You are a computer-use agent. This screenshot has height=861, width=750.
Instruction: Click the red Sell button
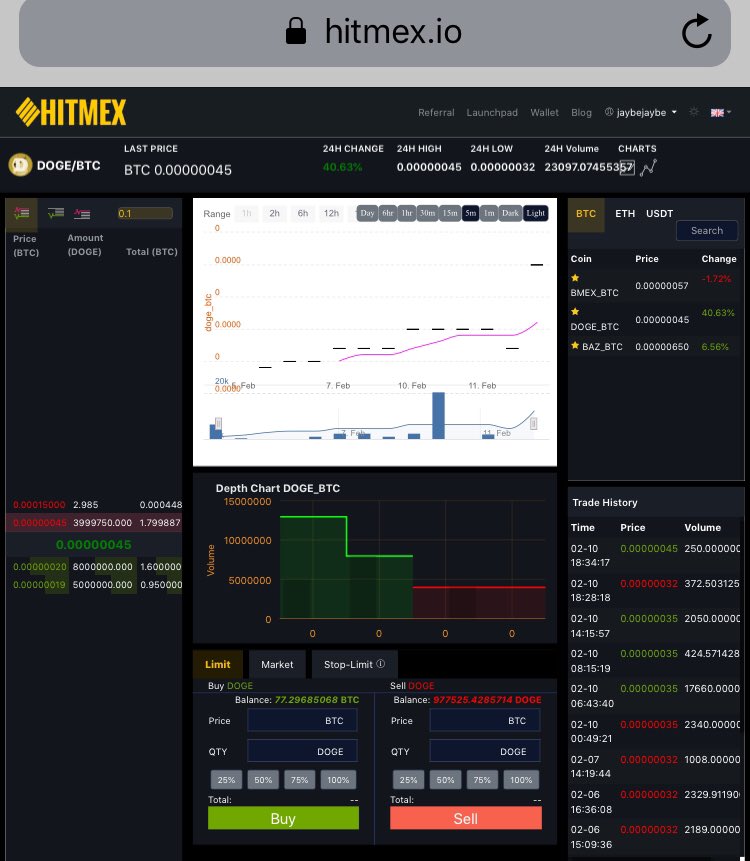click(466, 818)
